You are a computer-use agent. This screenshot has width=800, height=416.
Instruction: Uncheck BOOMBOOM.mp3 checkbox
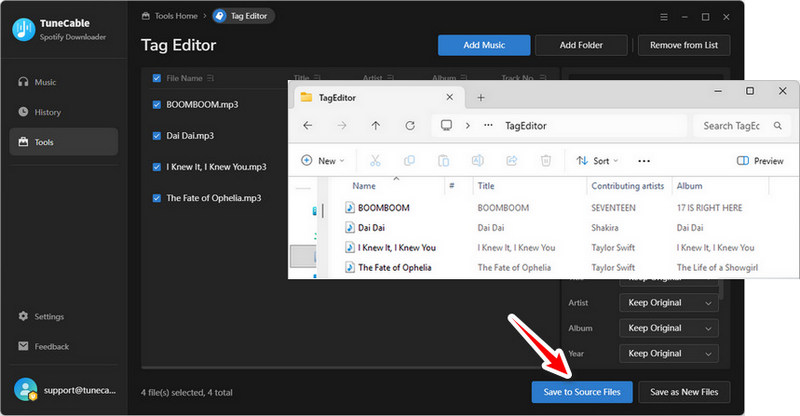[x=157, y=104]
